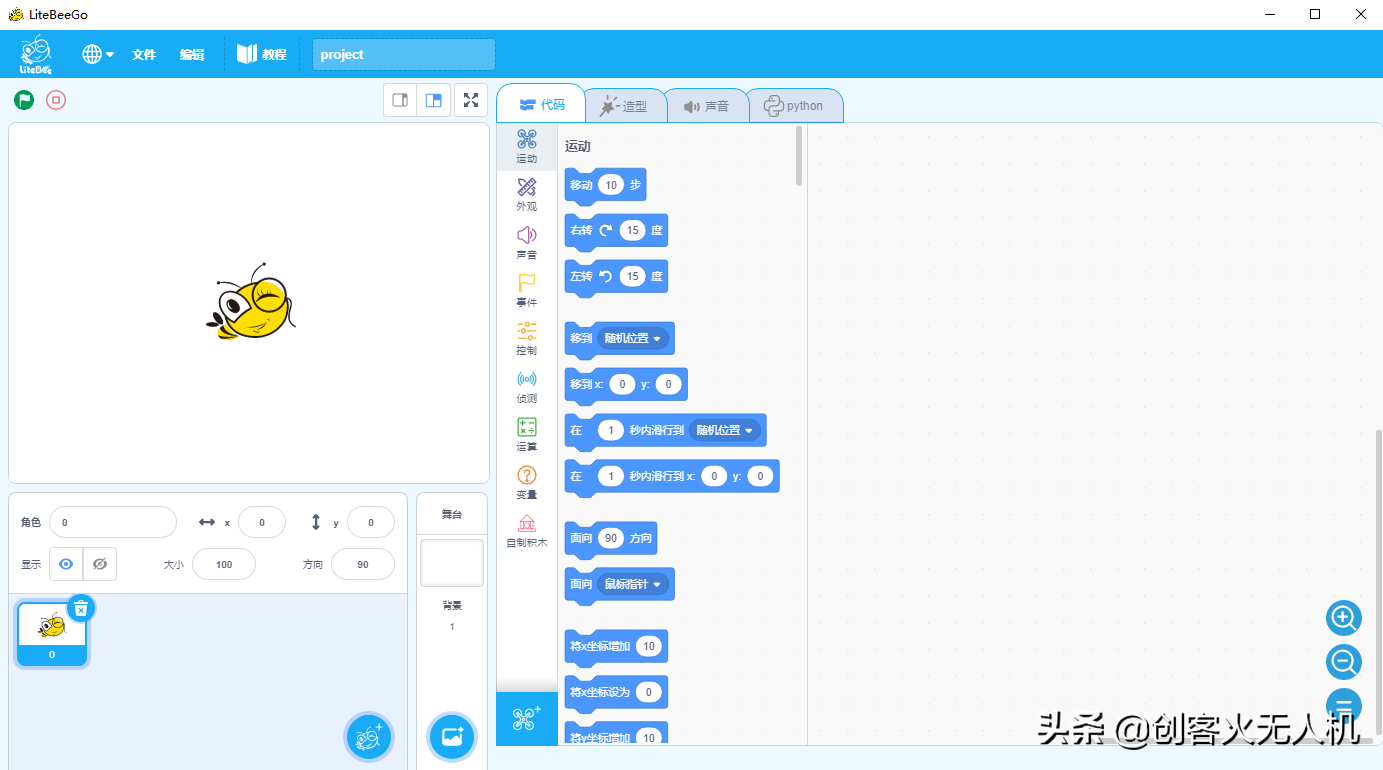Maximize the LiteBeeGo window
This screenshot has width=1383, height=770.
point(1315,14)
